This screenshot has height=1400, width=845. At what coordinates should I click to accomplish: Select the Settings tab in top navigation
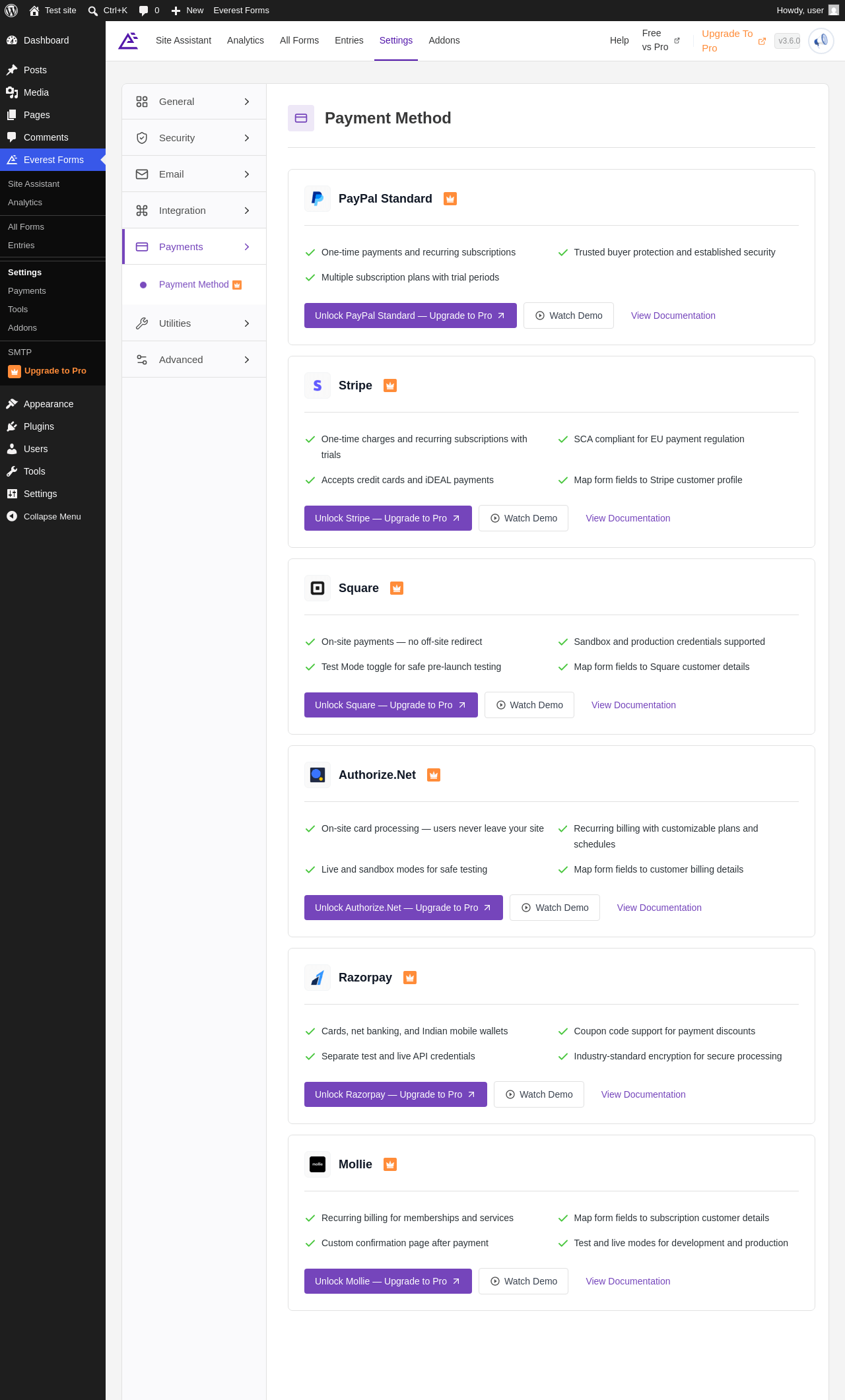click(x=396, y=41)
